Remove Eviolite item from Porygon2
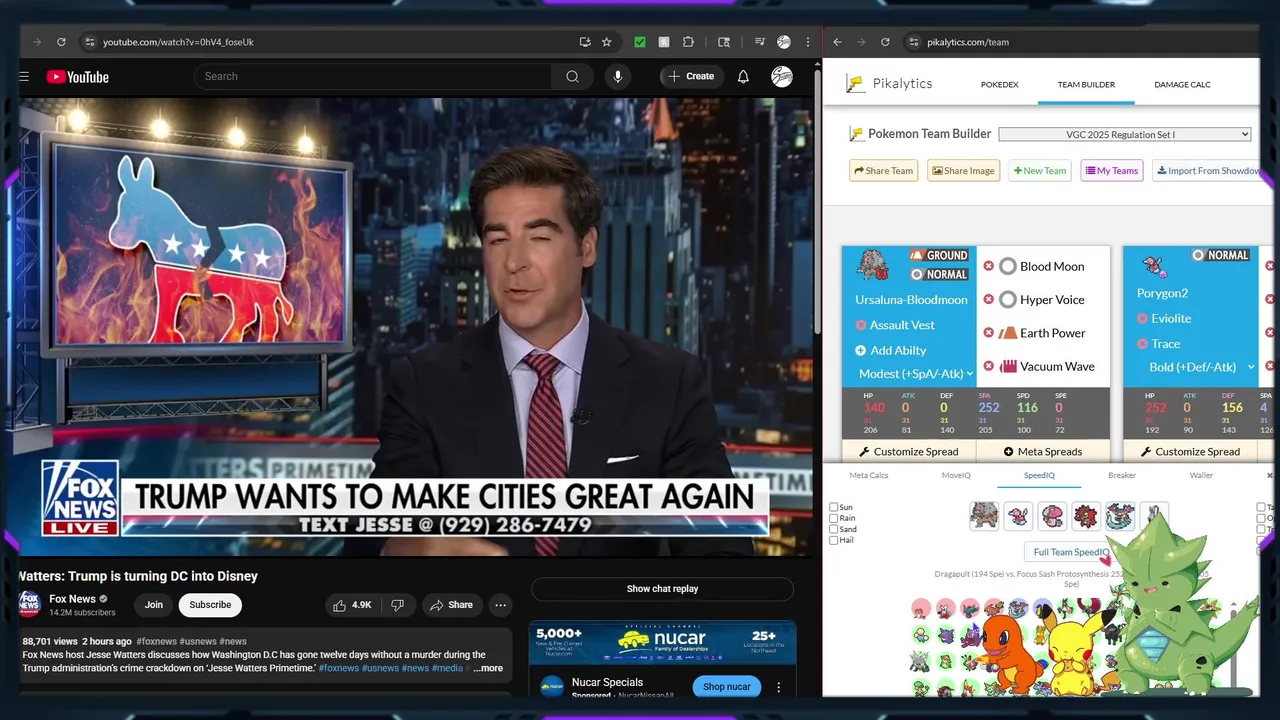 click(x=1142, y=319)
